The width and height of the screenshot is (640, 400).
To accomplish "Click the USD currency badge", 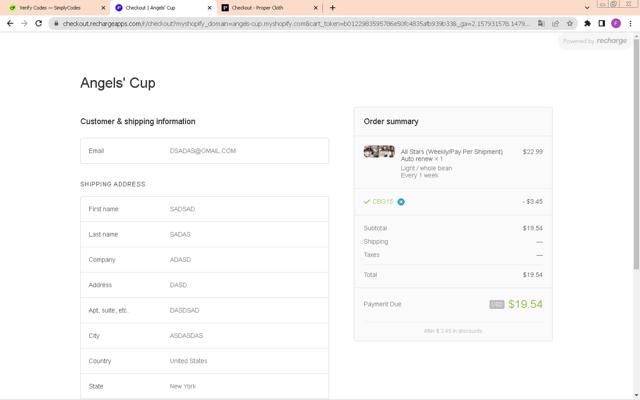I will [x=497, y=304].
